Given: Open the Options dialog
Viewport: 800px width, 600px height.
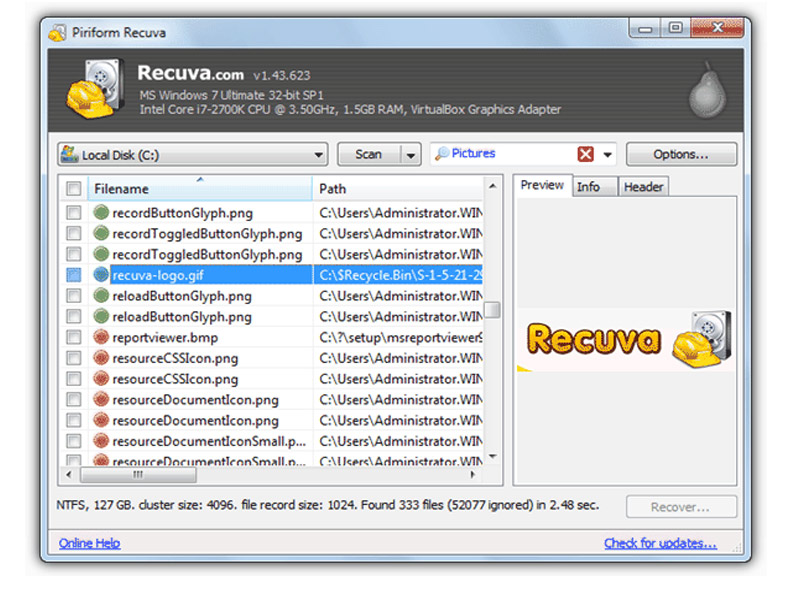Looking at the screenshot, I should pos(681,154).
